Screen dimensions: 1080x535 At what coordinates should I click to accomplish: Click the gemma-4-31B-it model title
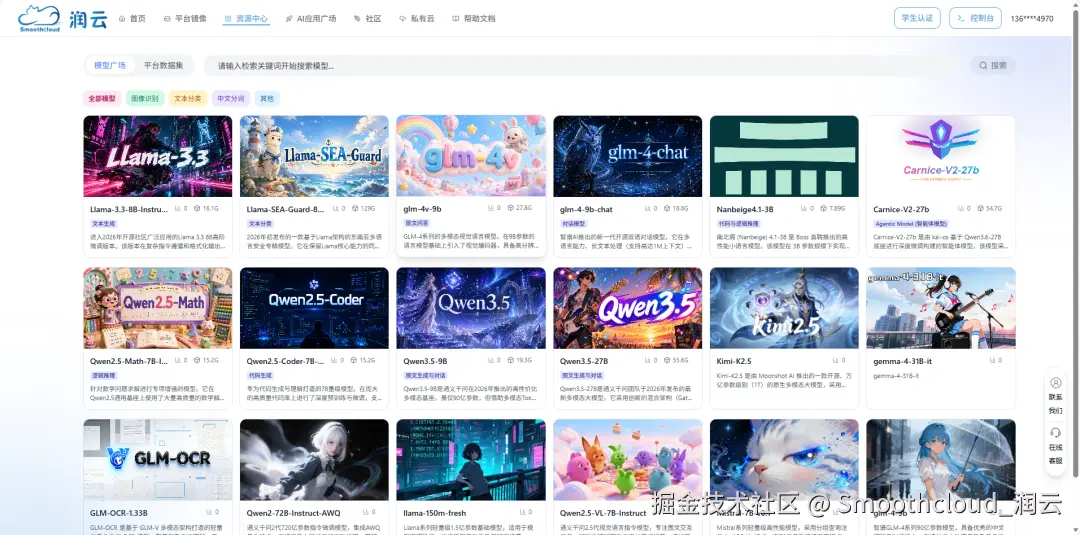click(903, 361)
